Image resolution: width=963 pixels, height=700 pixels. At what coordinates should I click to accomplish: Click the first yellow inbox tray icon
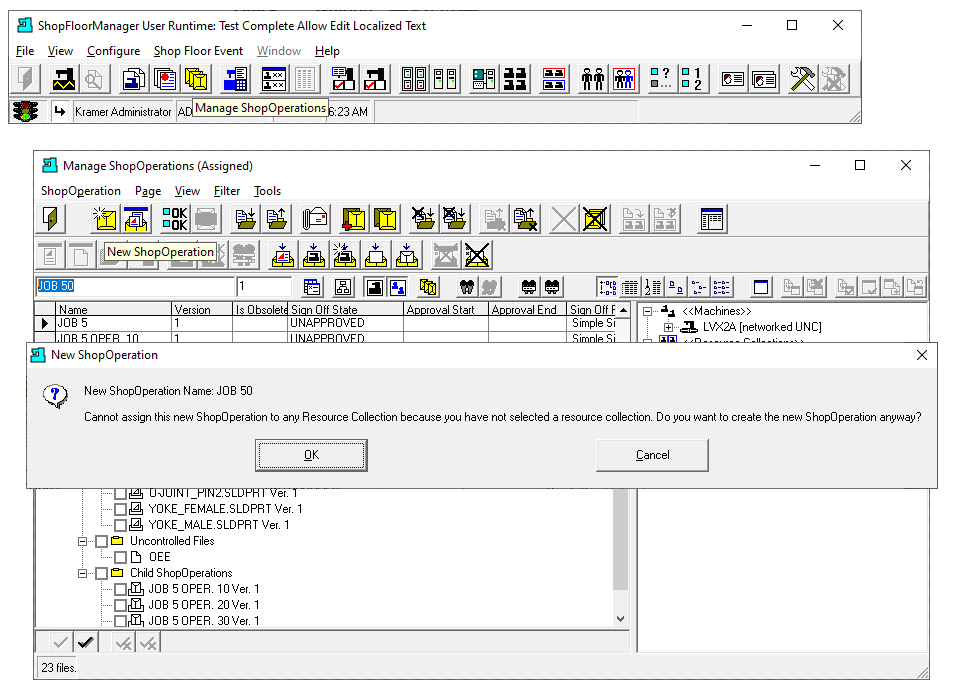[283, 255]
